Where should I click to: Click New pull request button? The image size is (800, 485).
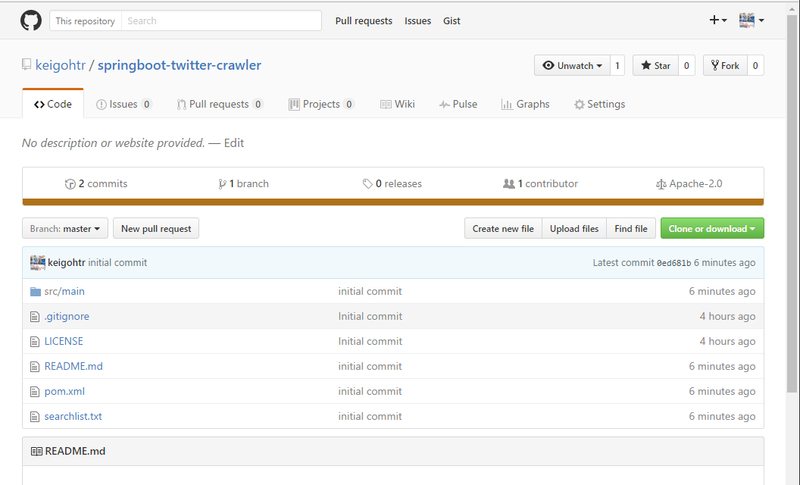pos(156,228)
